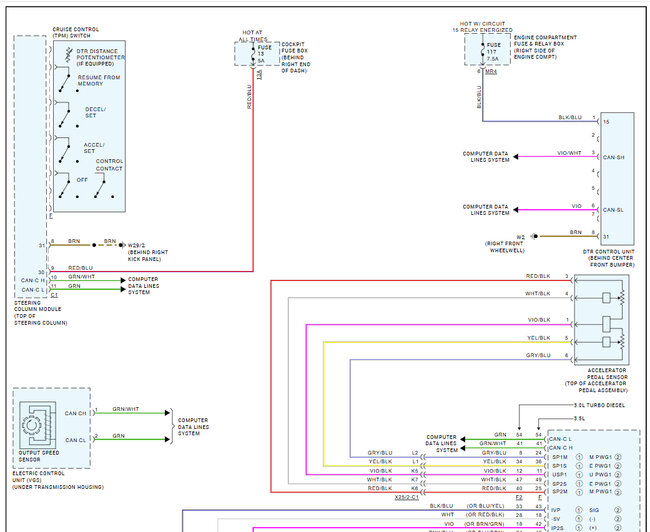Select the 'CAN CH' label in the control unit

75,413
